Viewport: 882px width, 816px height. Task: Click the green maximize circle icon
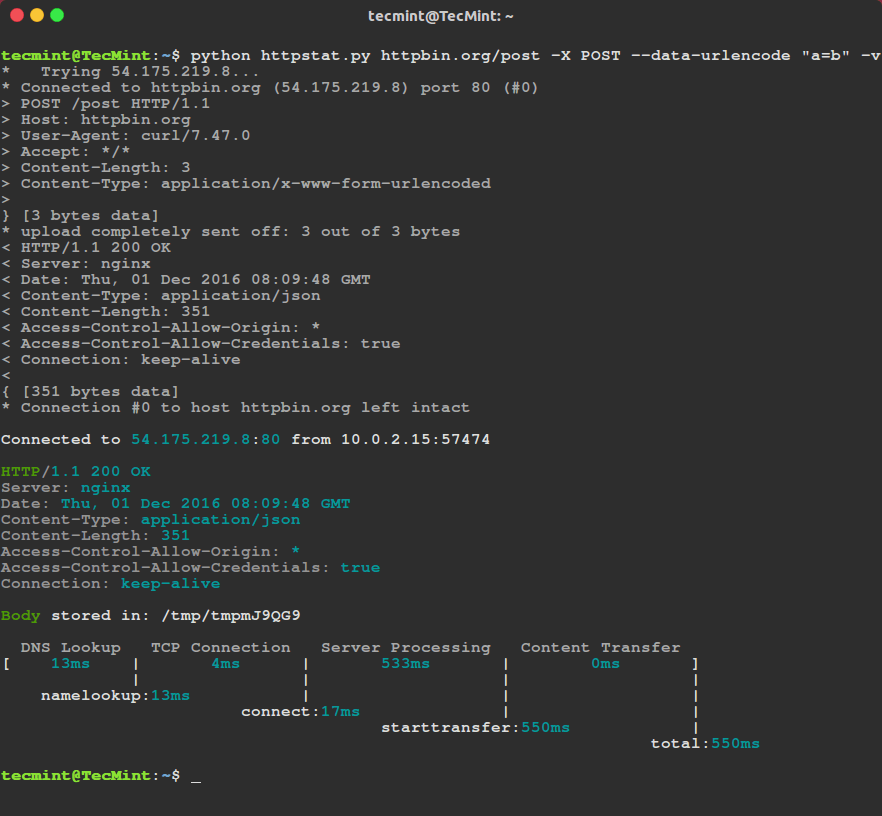tap(58, 15)
